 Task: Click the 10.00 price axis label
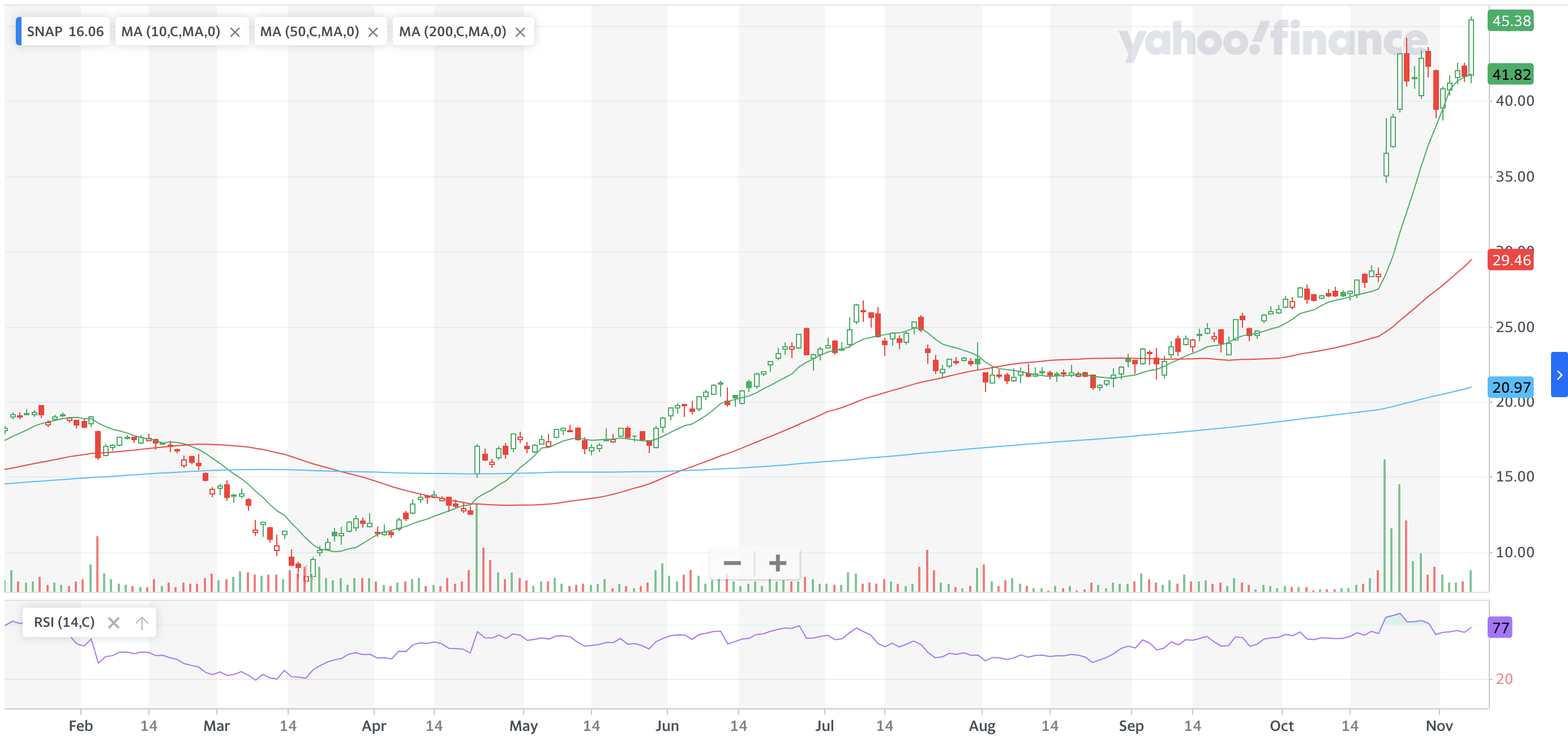pyautogui.click(x=1514, y=553)
